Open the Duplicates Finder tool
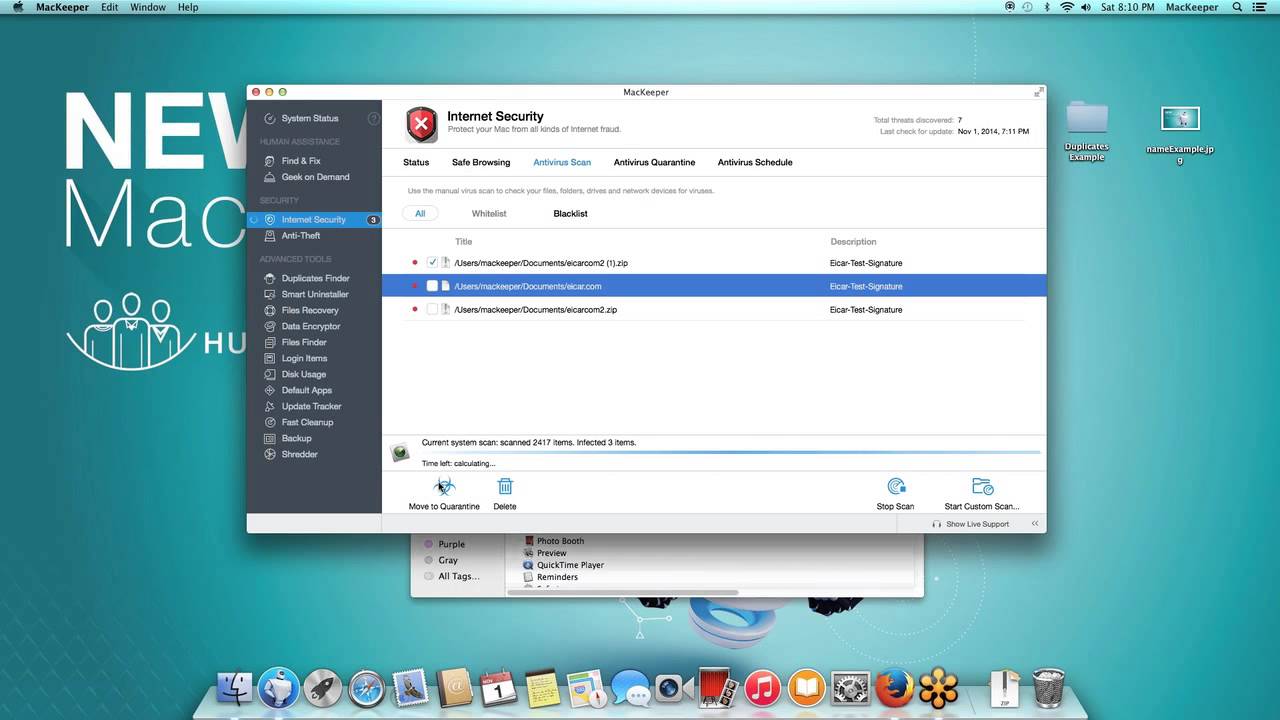 pos(315,278)
